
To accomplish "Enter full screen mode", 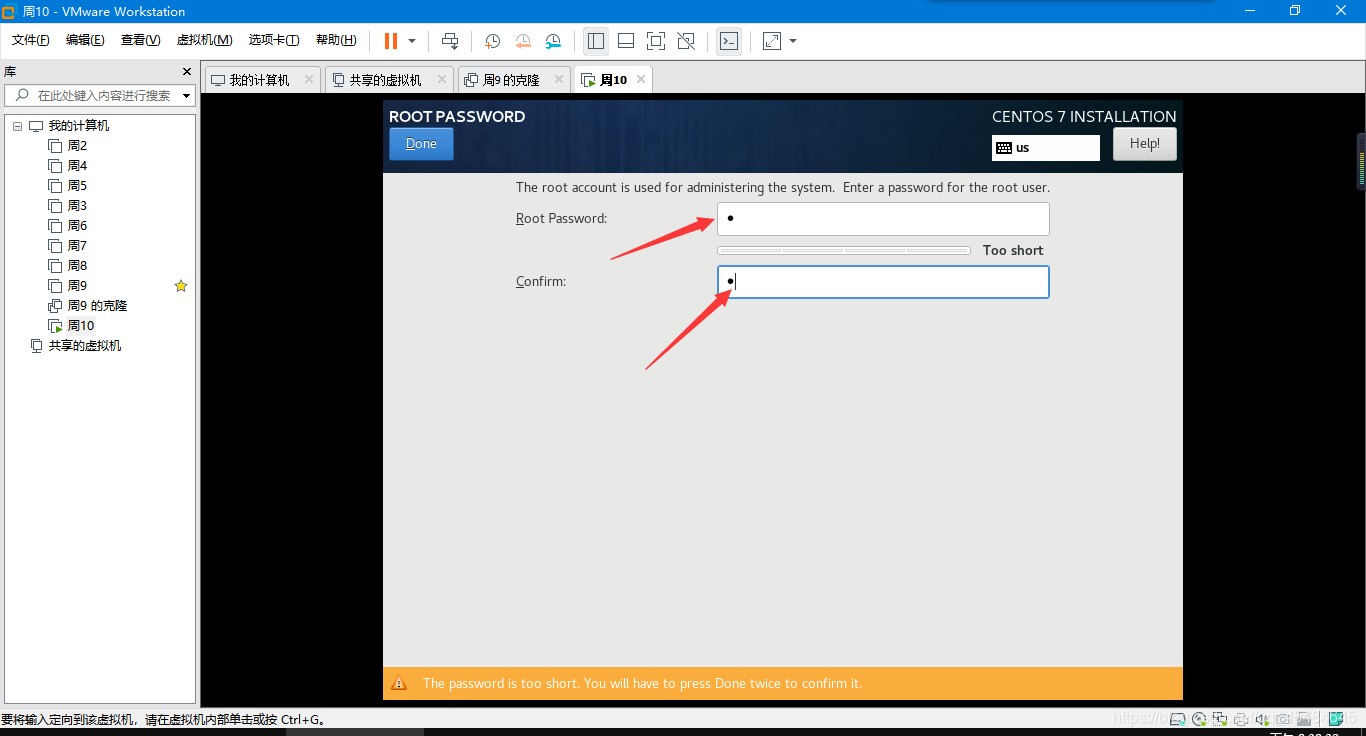I will pos(656,41).
